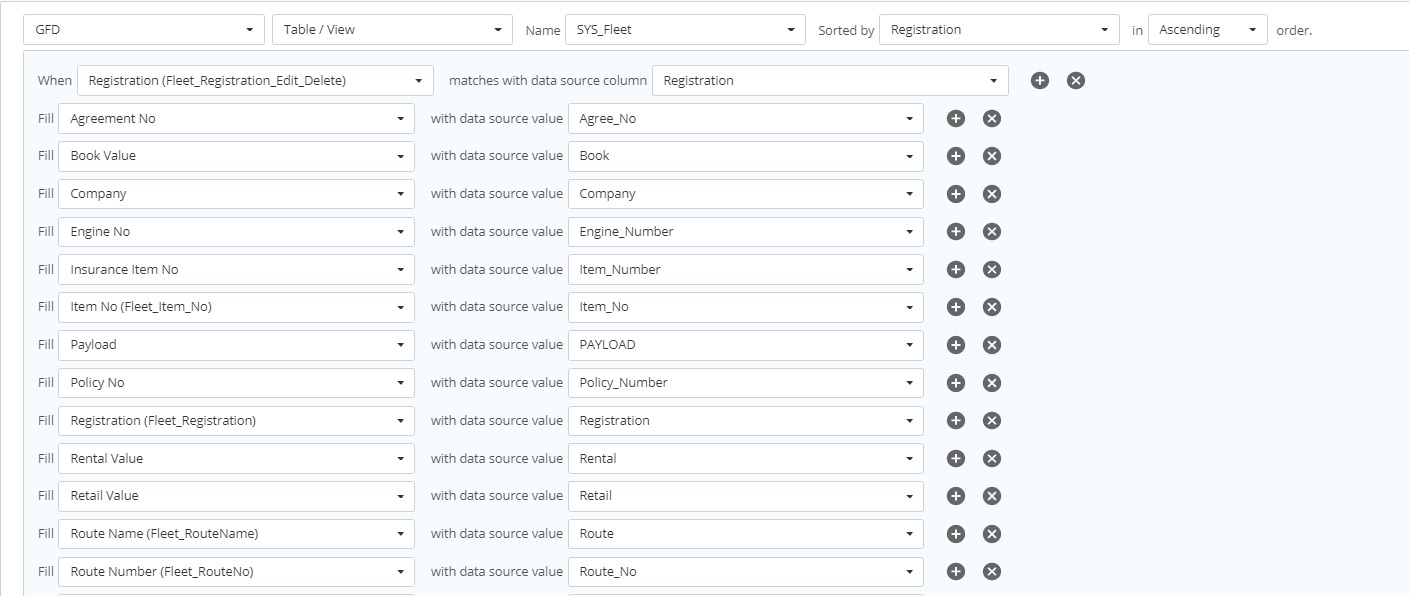The width and height of the screenshot is (1409, 596).
Task: Expand the Item_No data source value dropdown
Action: pyautogui.click(x=745, y=307)
